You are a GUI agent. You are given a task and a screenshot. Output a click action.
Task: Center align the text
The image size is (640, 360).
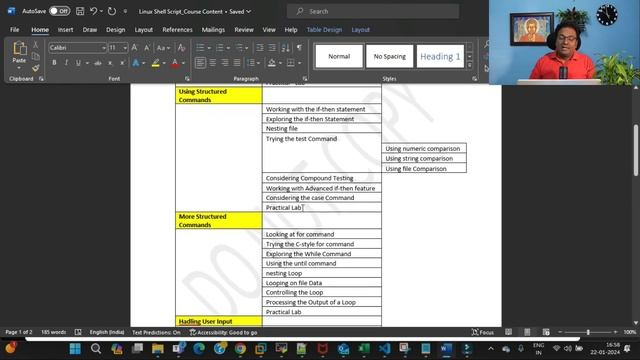pyautogui.click(x=213, y=63)
